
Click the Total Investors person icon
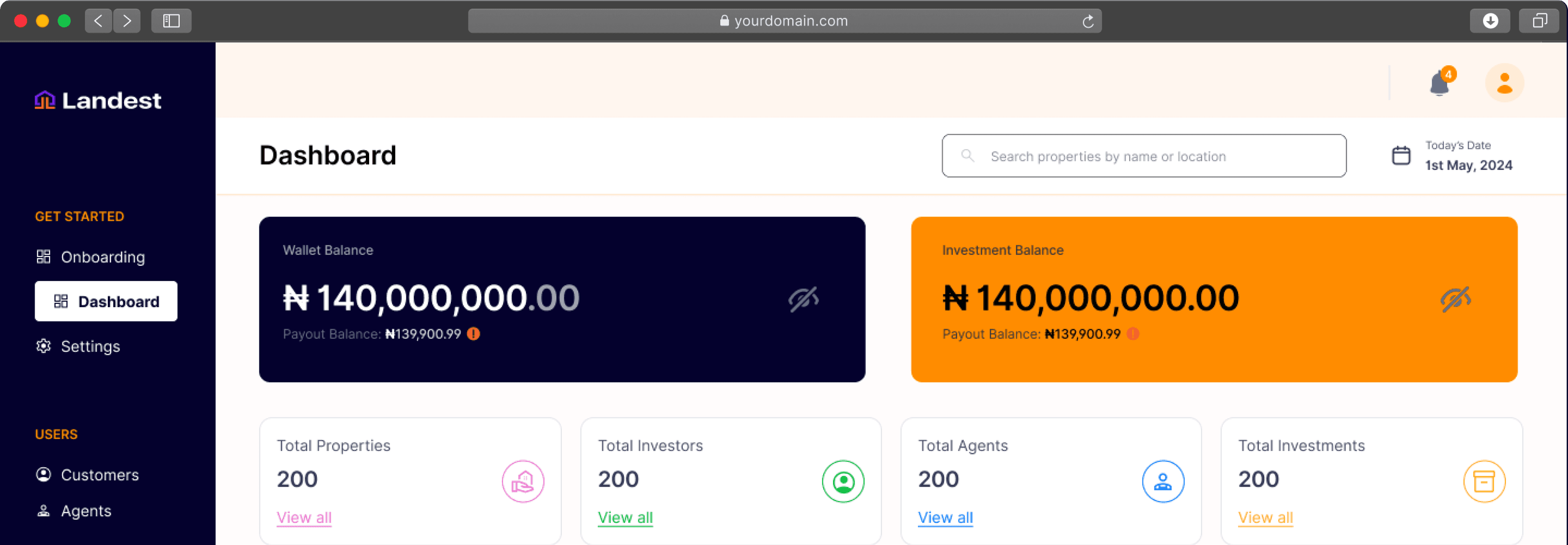[x=842, y=482]
